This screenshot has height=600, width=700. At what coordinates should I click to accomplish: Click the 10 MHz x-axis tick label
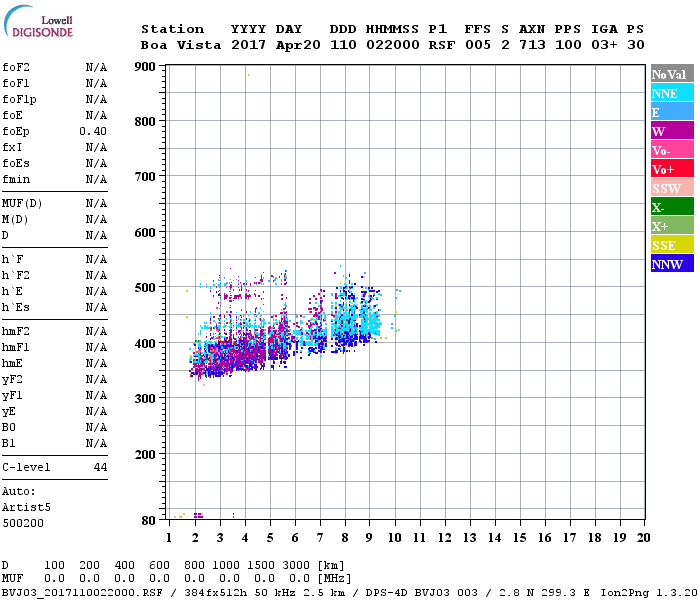point(394,538)
